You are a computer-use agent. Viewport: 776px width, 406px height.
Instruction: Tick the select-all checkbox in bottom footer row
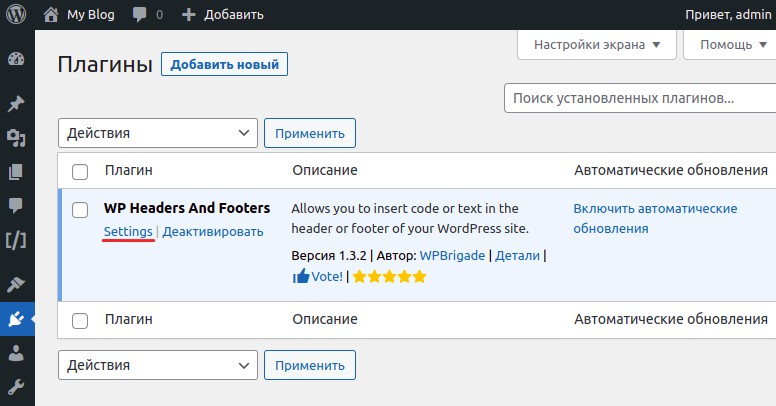tap(80, 320)
